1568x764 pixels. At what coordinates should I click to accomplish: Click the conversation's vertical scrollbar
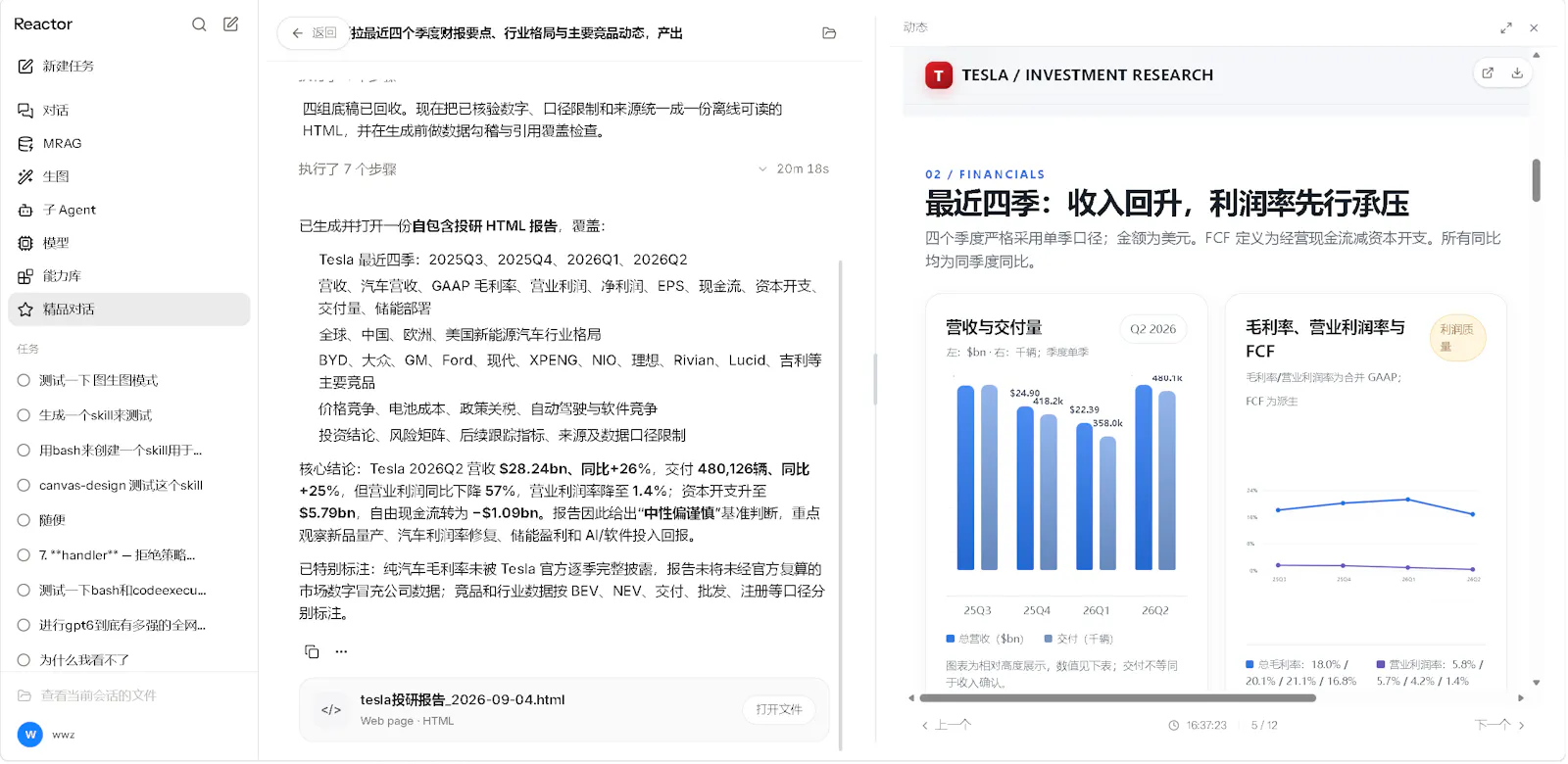[841, 504]
